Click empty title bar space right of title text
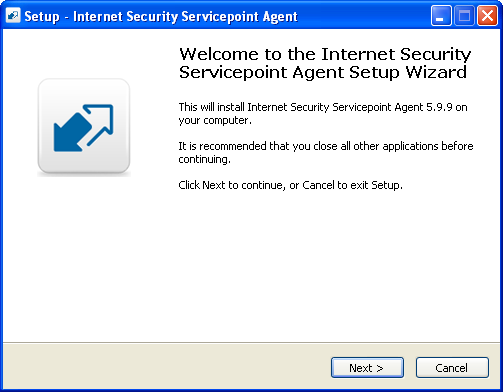This screenshot has height=392, width=503. [x=363, y=16]
